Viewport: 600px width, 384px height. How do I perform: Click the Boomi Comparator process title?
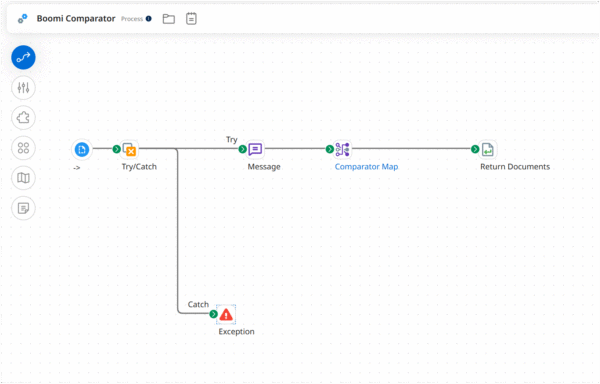click(x=76, y=18)
